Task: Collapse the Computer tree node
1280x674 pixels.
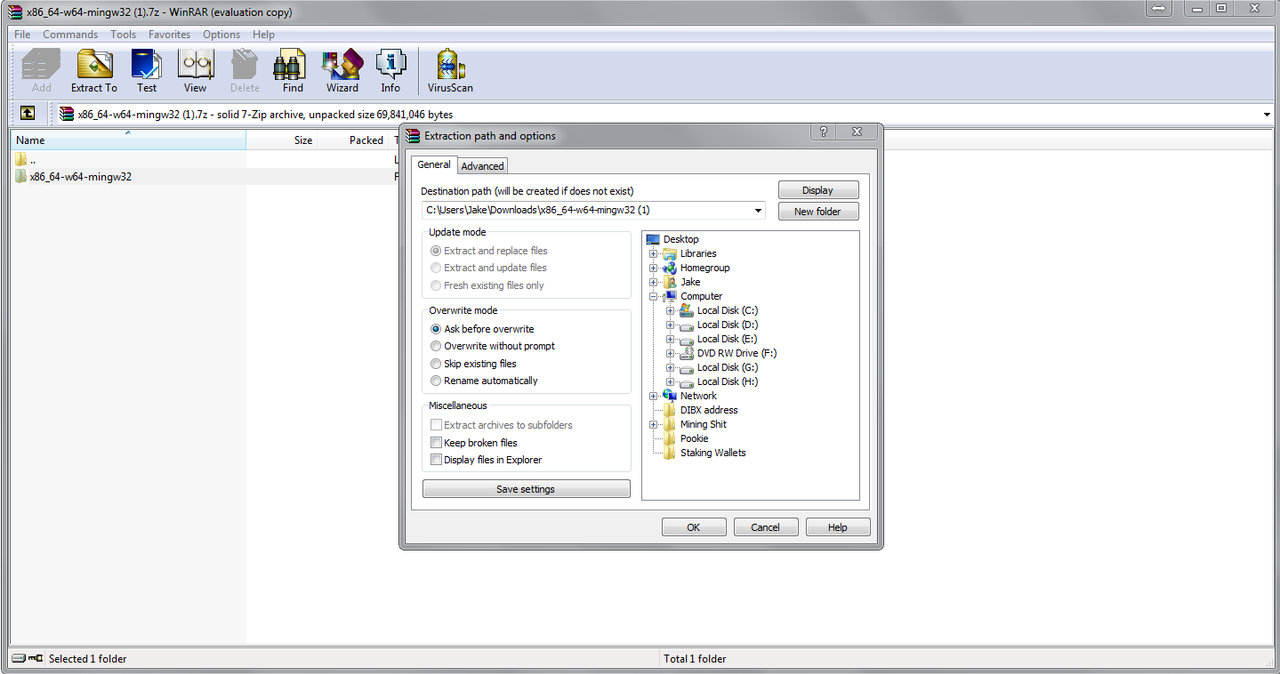Action: (654, 296)
